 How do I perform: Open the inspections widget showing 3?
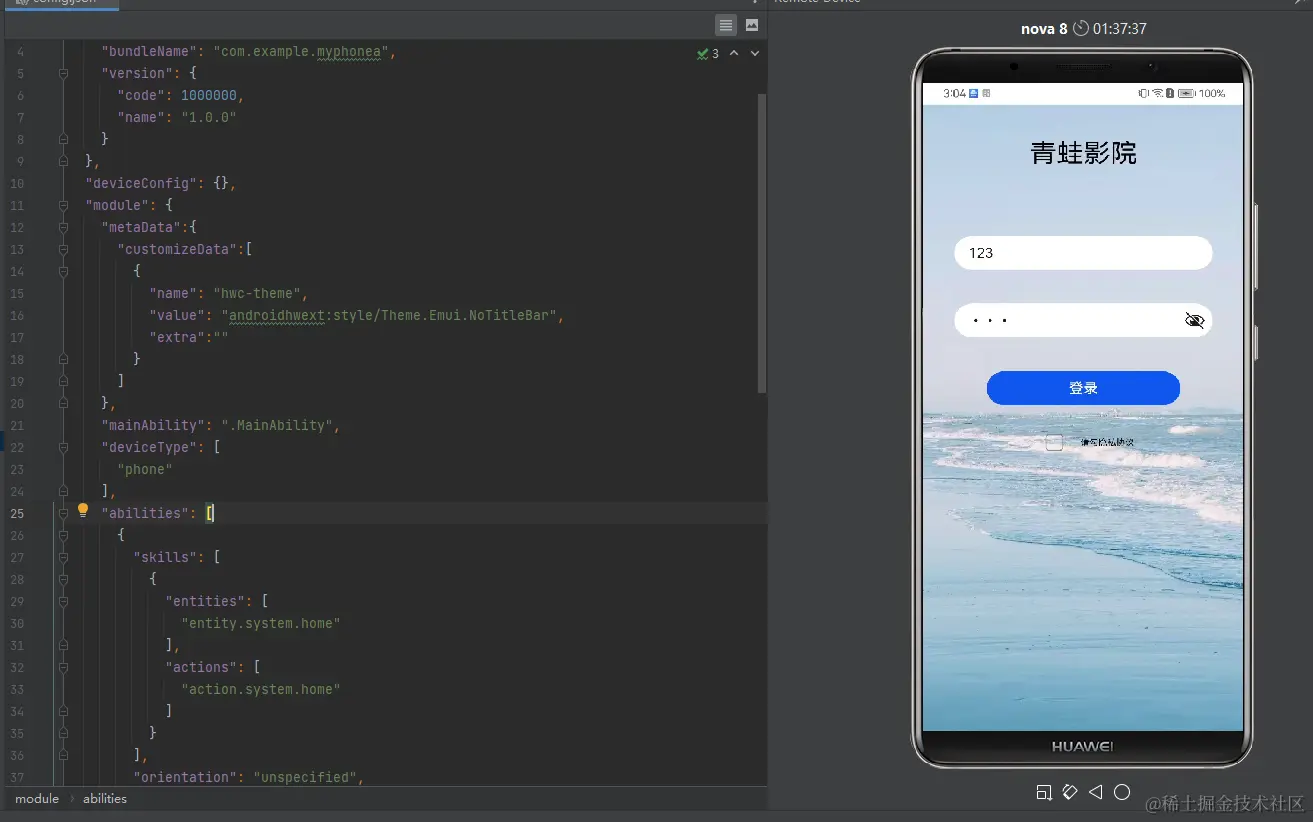(x=708, y=54)
